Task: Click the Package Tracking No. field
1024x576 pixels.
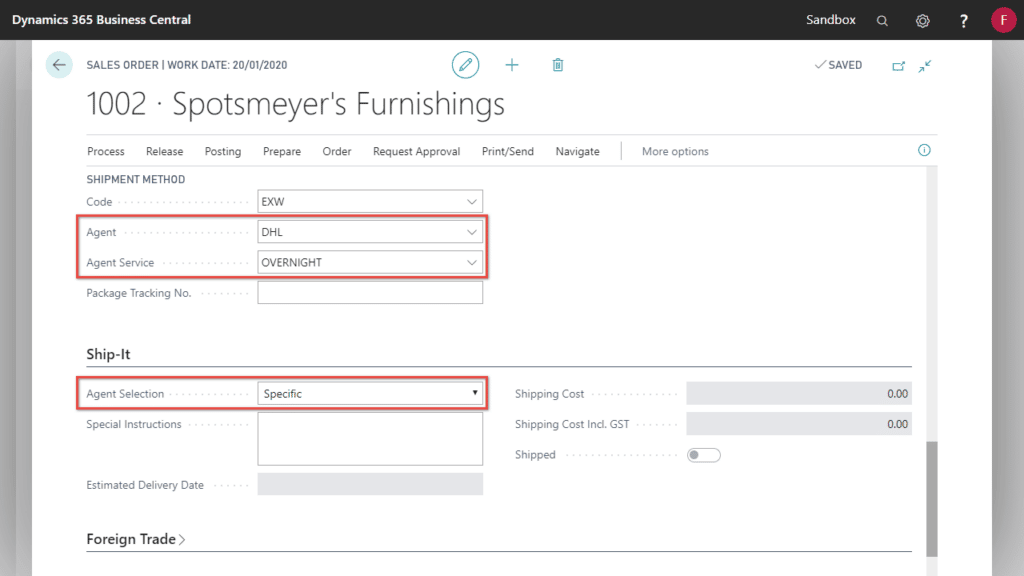Action: pos(370,292)
